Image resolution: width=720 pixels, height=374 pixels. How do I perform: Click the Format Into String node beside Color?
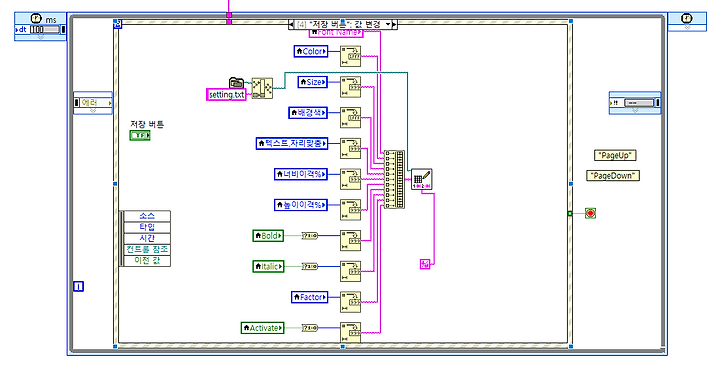pyautogui.click(x=350, y=56)
